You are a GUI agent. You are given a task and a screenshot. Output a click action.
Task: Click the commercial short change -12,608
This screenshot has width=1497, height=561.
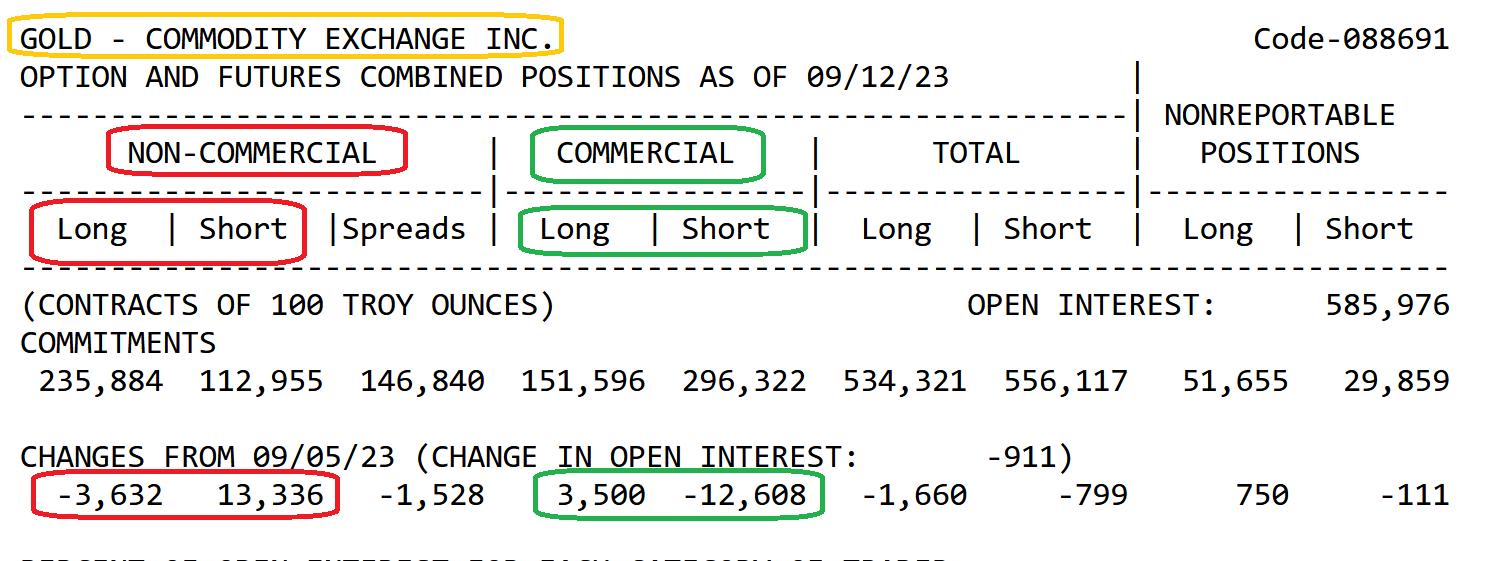pos(744,495)
